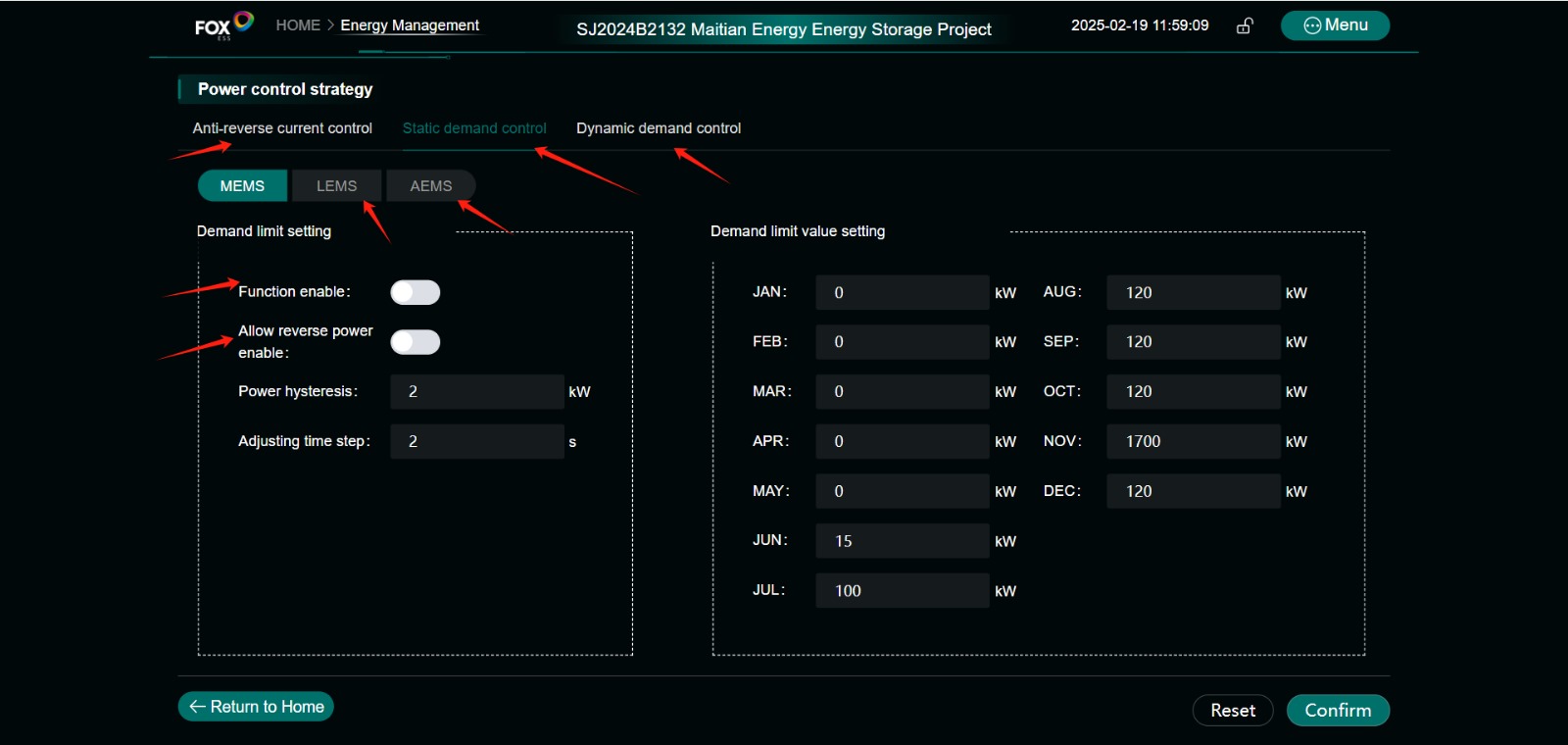
Task: Click Energy Management breadcrumb link
Action: click(x=410, y=25)
